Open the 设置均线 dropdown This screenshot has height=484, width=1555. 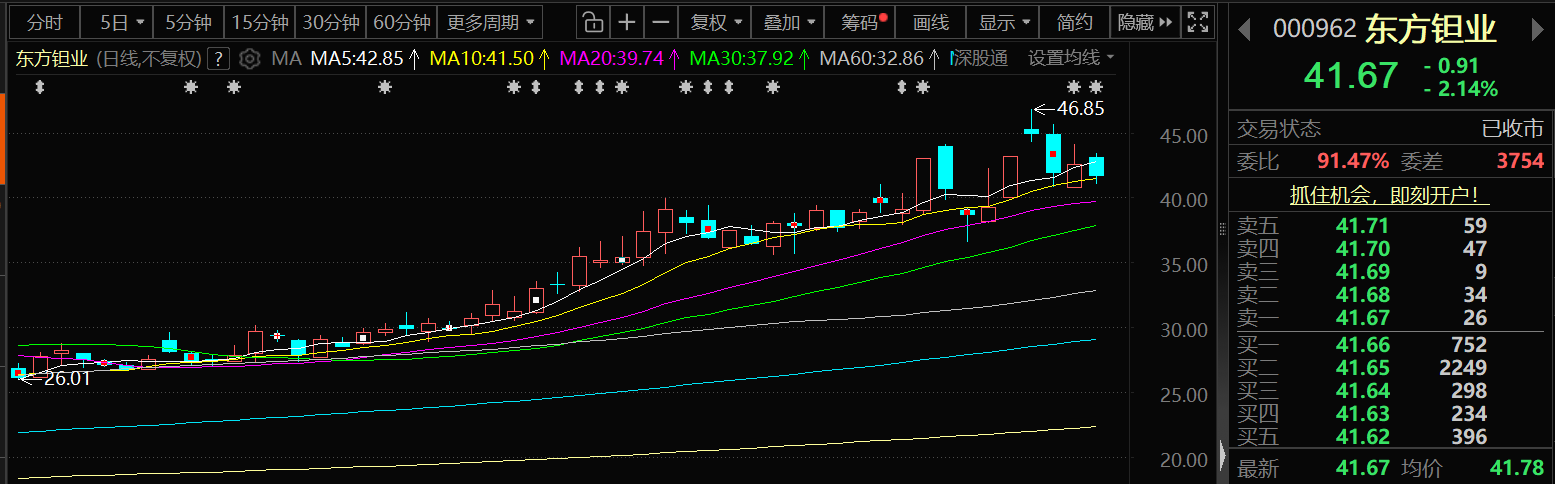[x=1071, y=58]
